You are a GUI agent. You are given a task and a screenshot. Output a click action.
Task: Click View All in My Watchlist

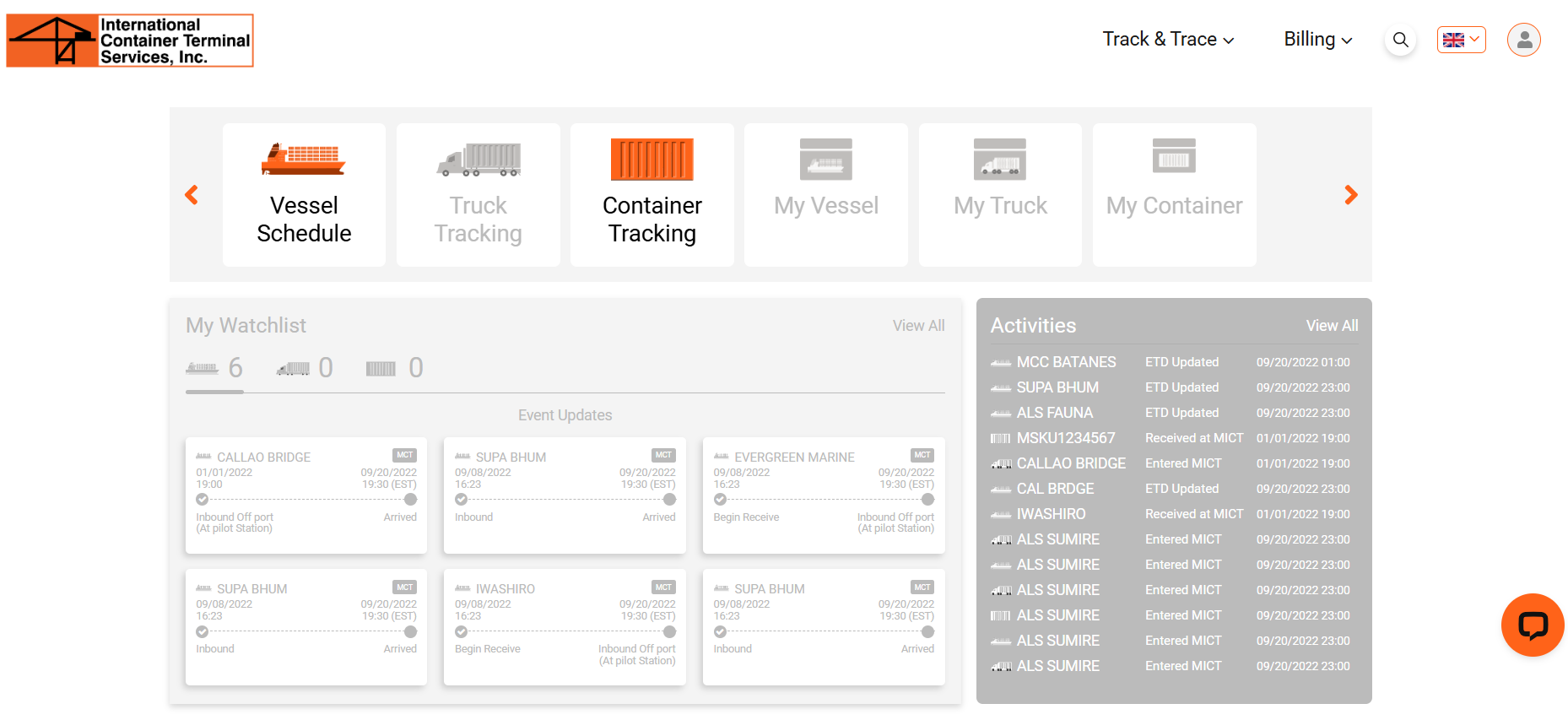coord(918,326)
